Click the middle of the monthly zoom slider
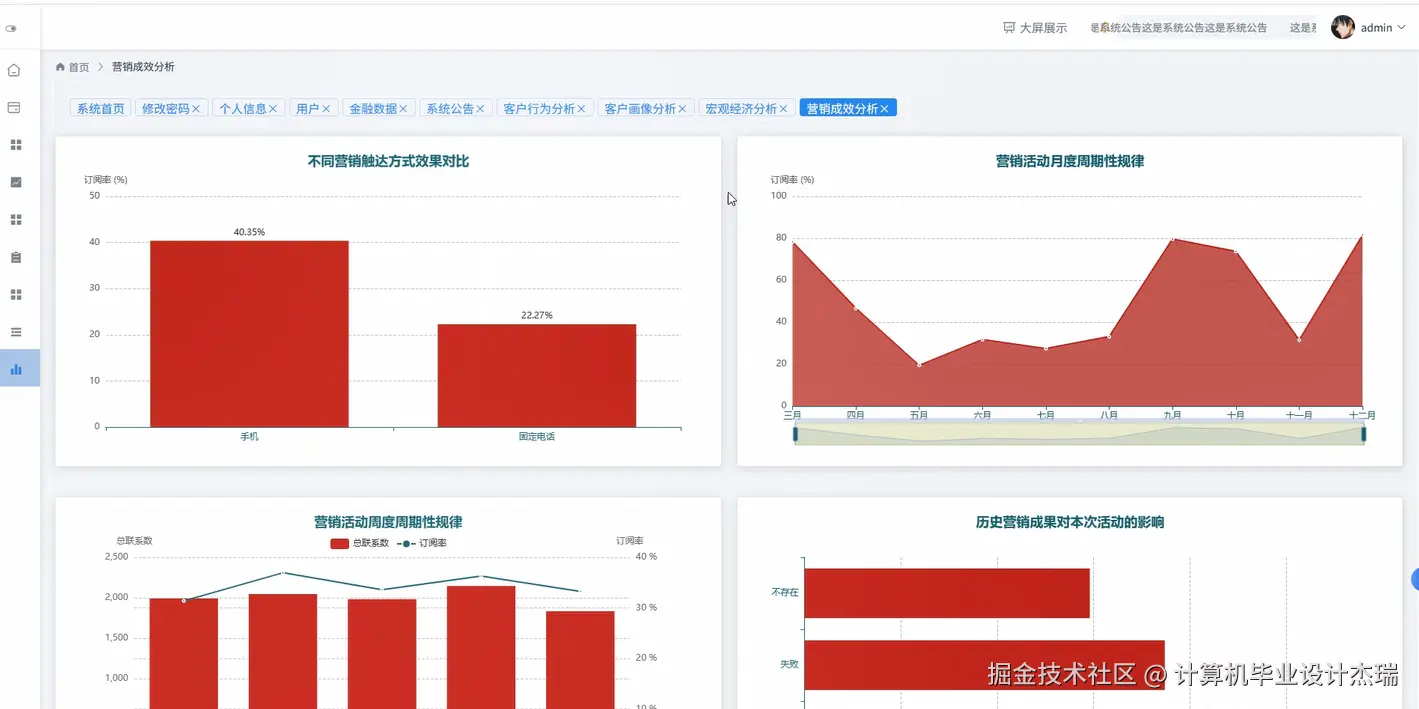1419x709 pixels. pyautogui.click(x=1079, y=434)
